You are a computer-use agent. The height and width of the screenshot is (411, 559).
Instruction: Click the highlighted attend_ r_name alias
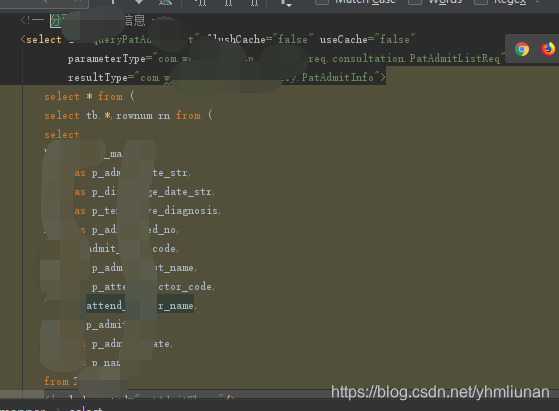click(x=140, y=306)
